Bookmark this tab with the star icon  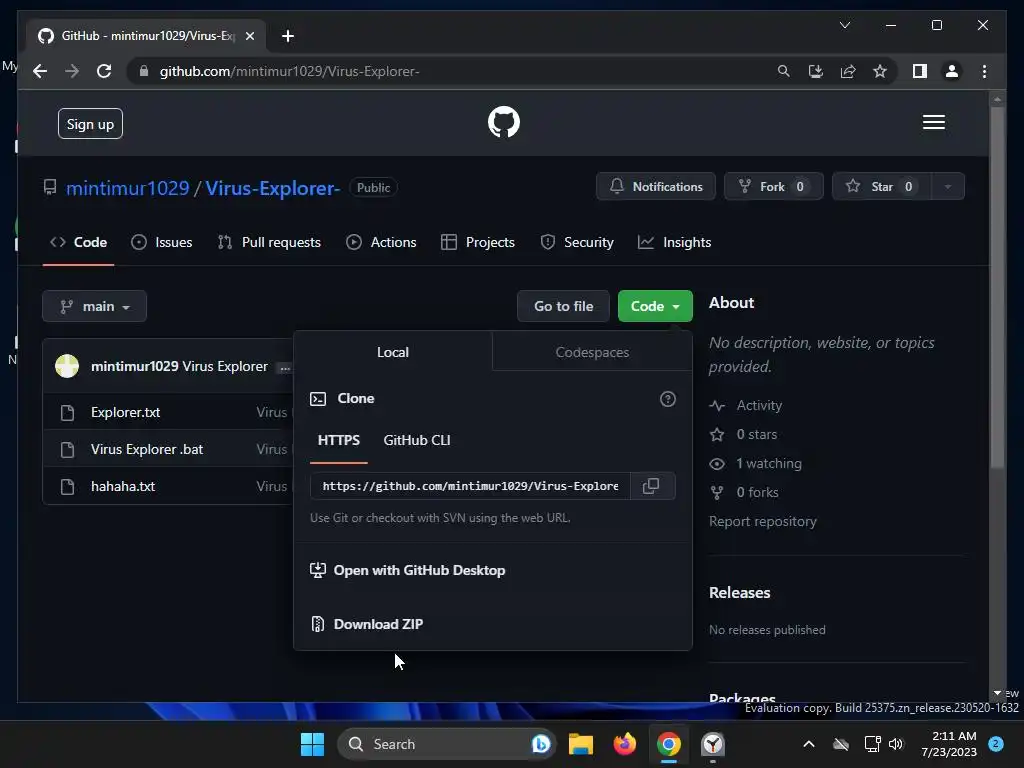pos(880,71)
